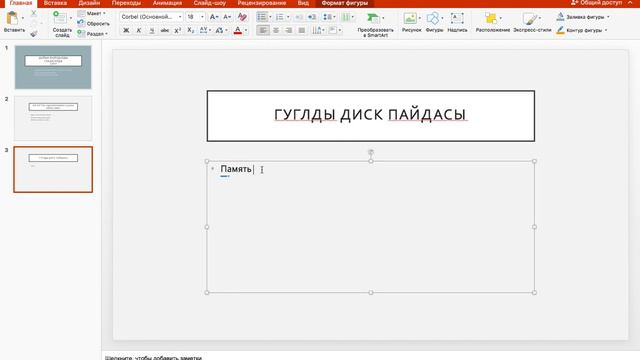Collapse the ribbon with the chevron
Screen dimensions: 640x360
630,3
